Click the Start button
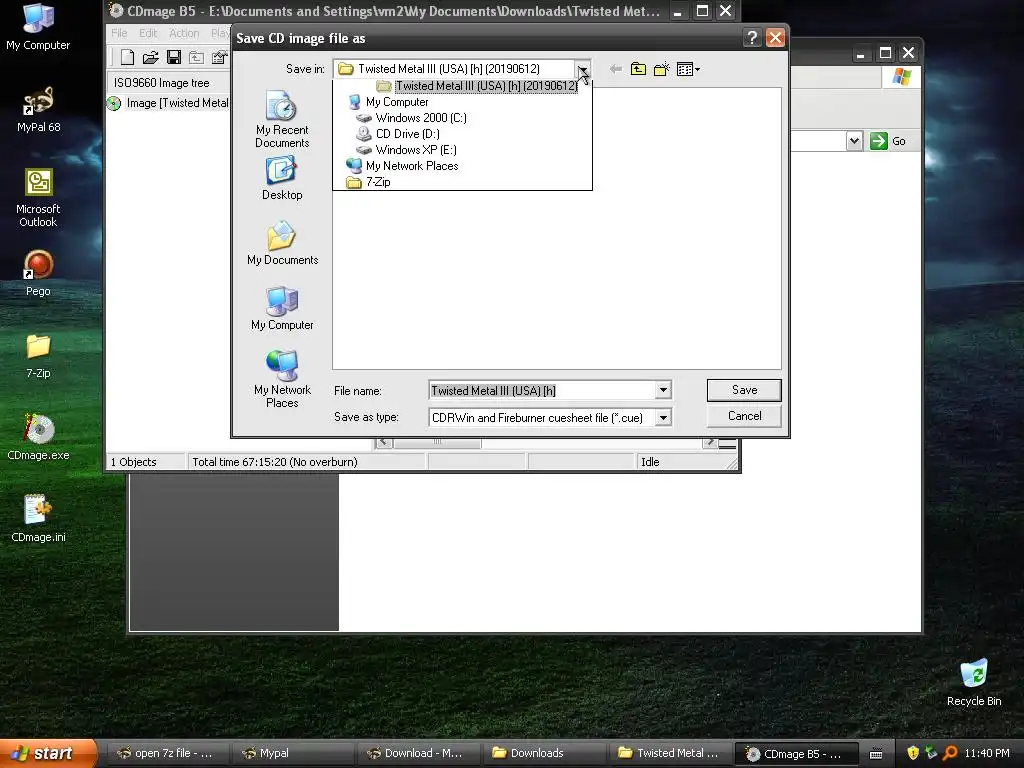 tap(48, 753)
